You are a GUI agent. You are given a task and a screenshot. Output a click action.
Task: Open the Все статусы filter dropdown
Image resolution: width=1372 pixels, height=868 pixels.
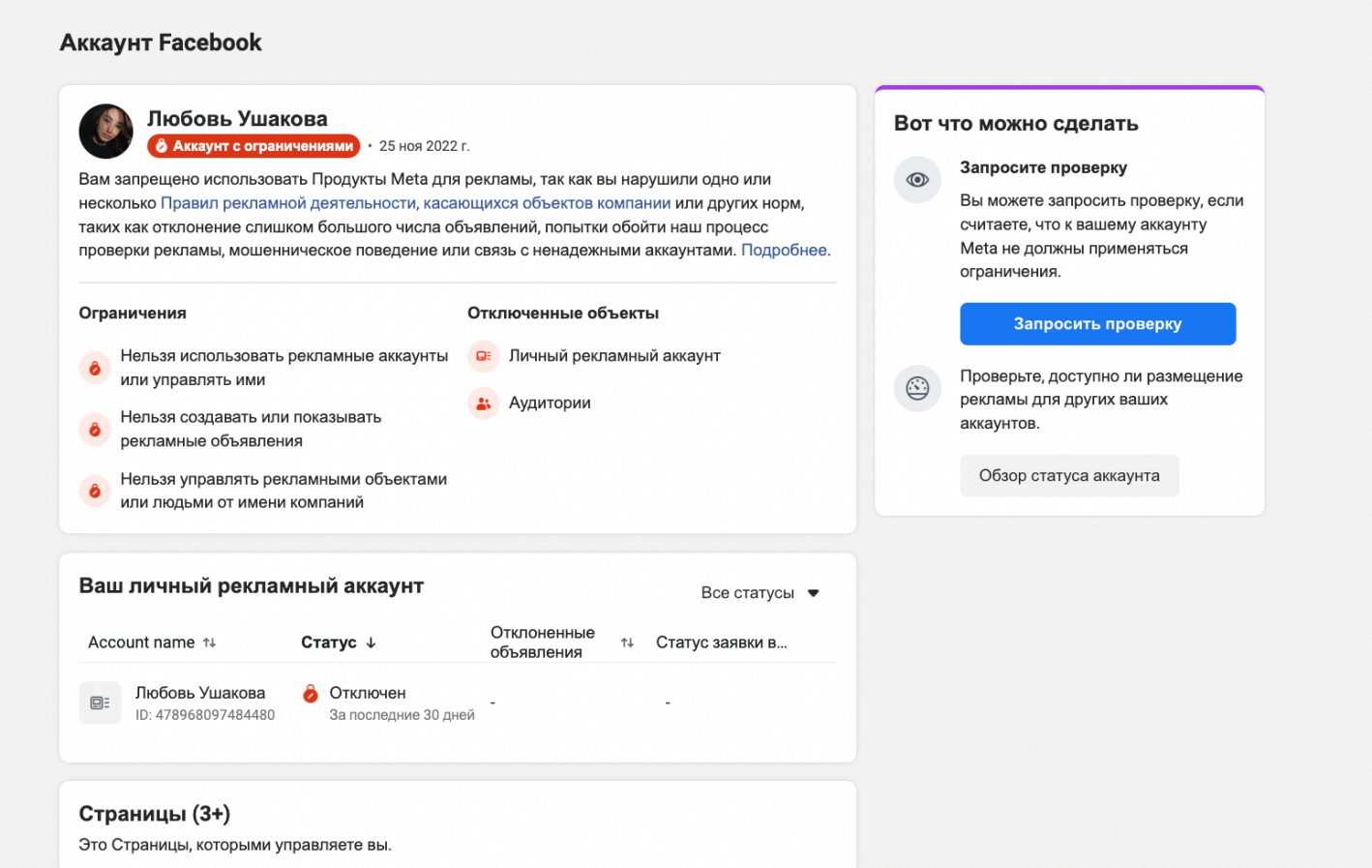tap(761, 593)
